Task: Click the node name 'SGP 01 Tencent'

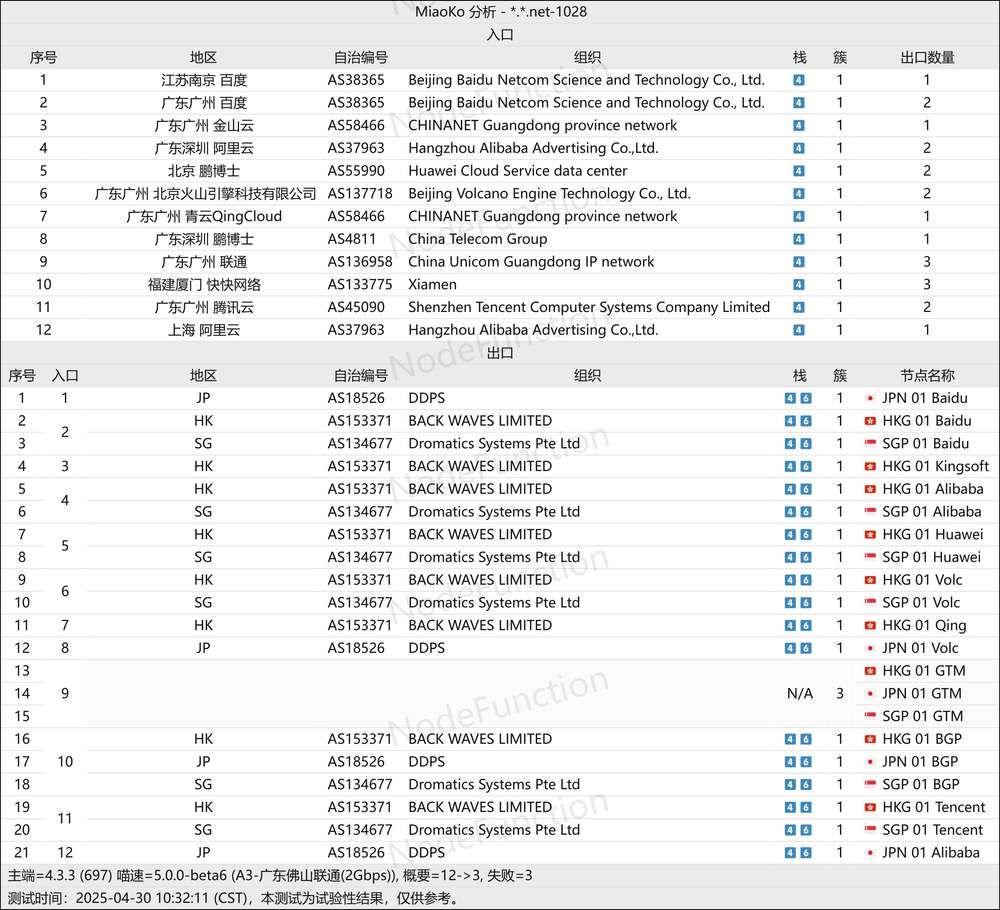Action: click(x=932, y=830)
